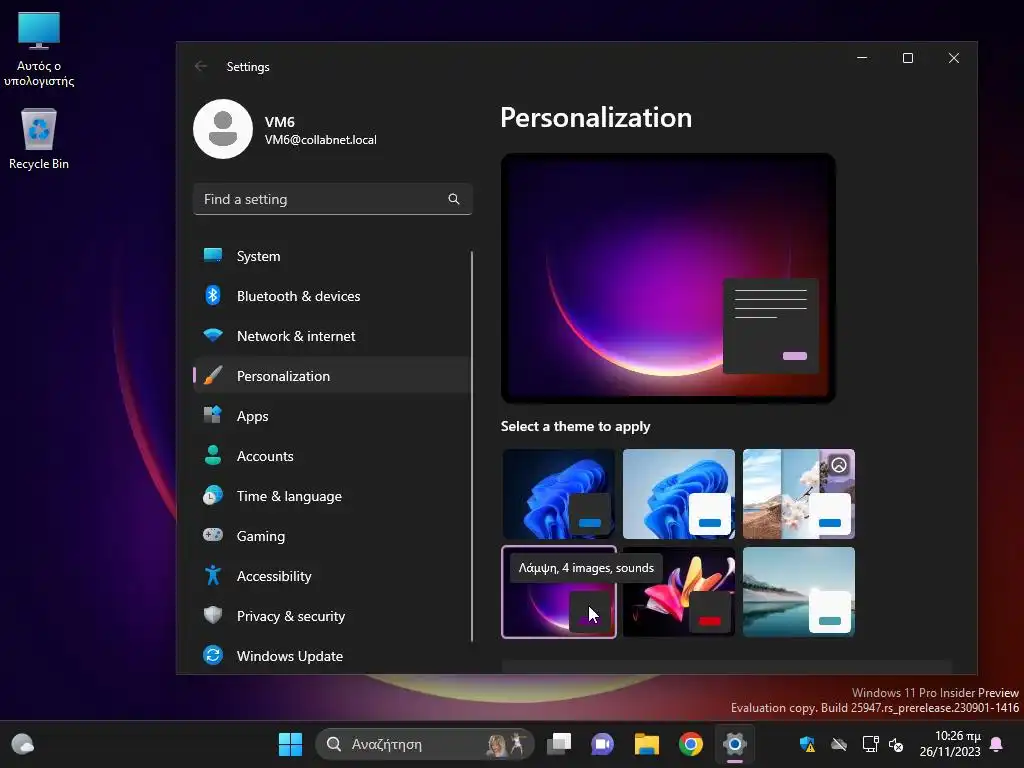Go to Network & internet
Viewport: 1024px width, 768px height.
tap(332, 336)
